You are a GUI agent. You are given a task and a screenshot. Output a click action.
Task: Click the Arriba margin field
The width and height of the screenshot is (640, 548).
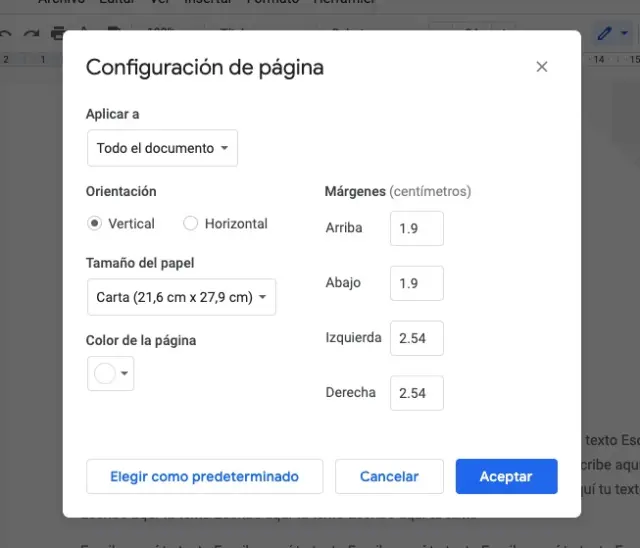(x=416, y=229)
